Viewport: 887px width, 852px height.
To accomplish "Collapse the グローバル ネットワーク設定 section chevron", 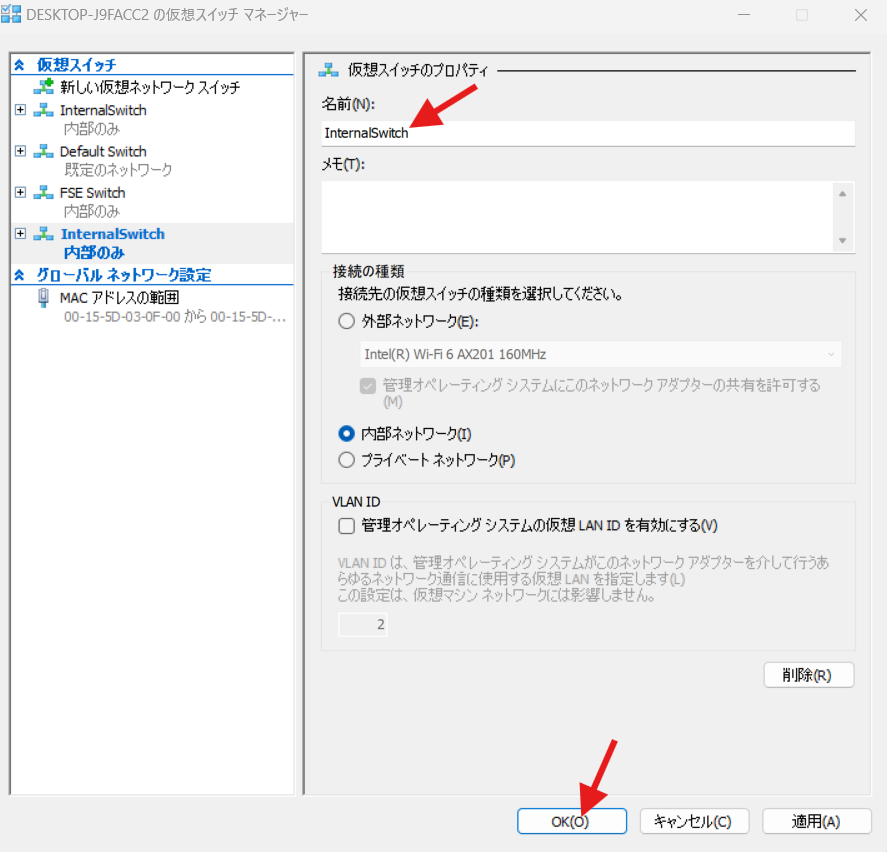I will [19, 275].
